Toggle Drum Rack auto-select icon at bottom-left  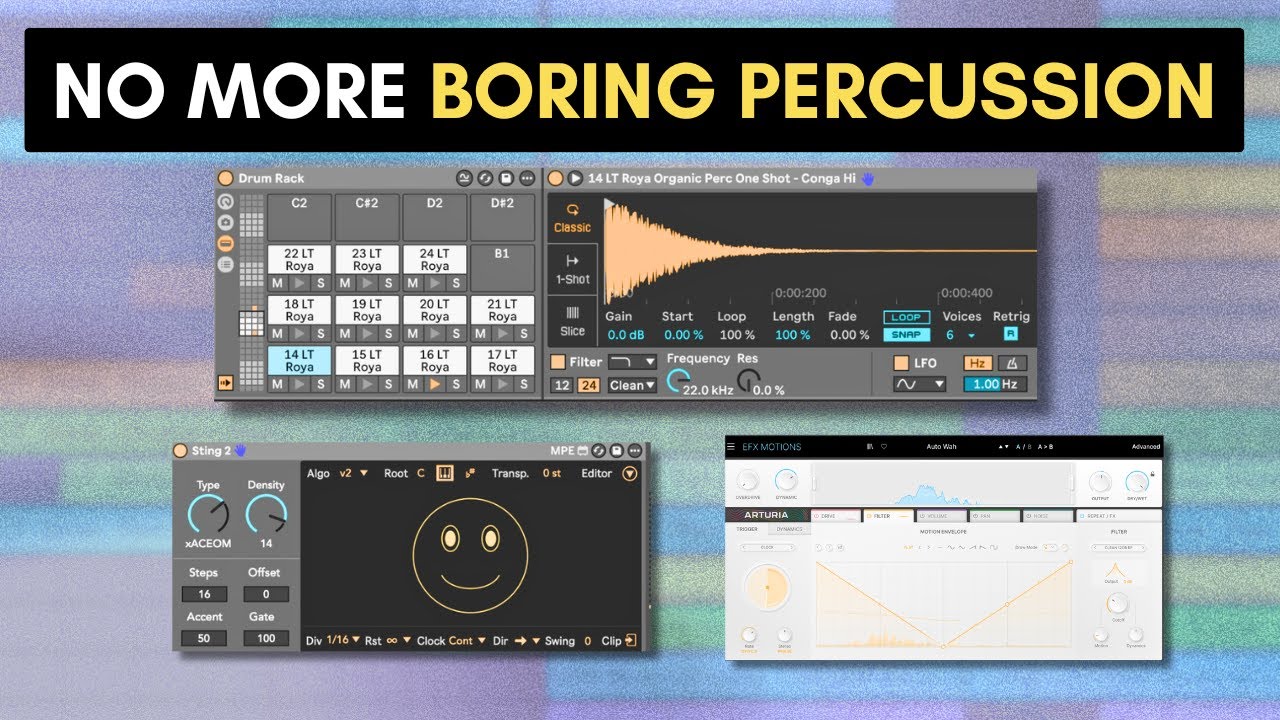coord(225,383)
